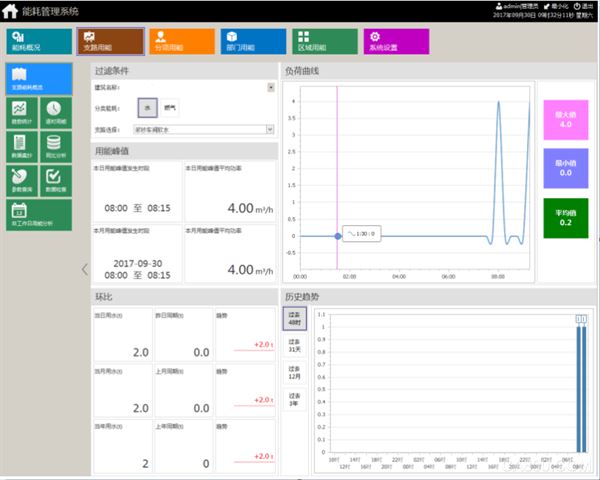Click last year's value 0 in 环比
This screenshot has height=480, width=600.
pyautogui.click(x=206, y=464)
